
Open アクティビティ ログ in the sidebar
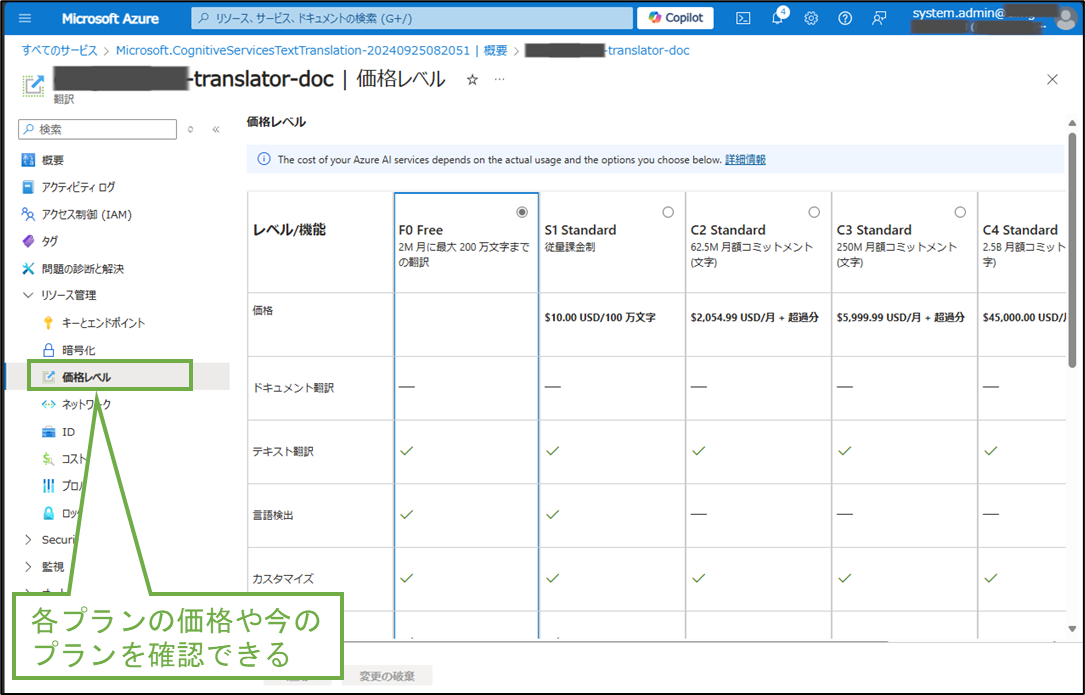point(68,187)
